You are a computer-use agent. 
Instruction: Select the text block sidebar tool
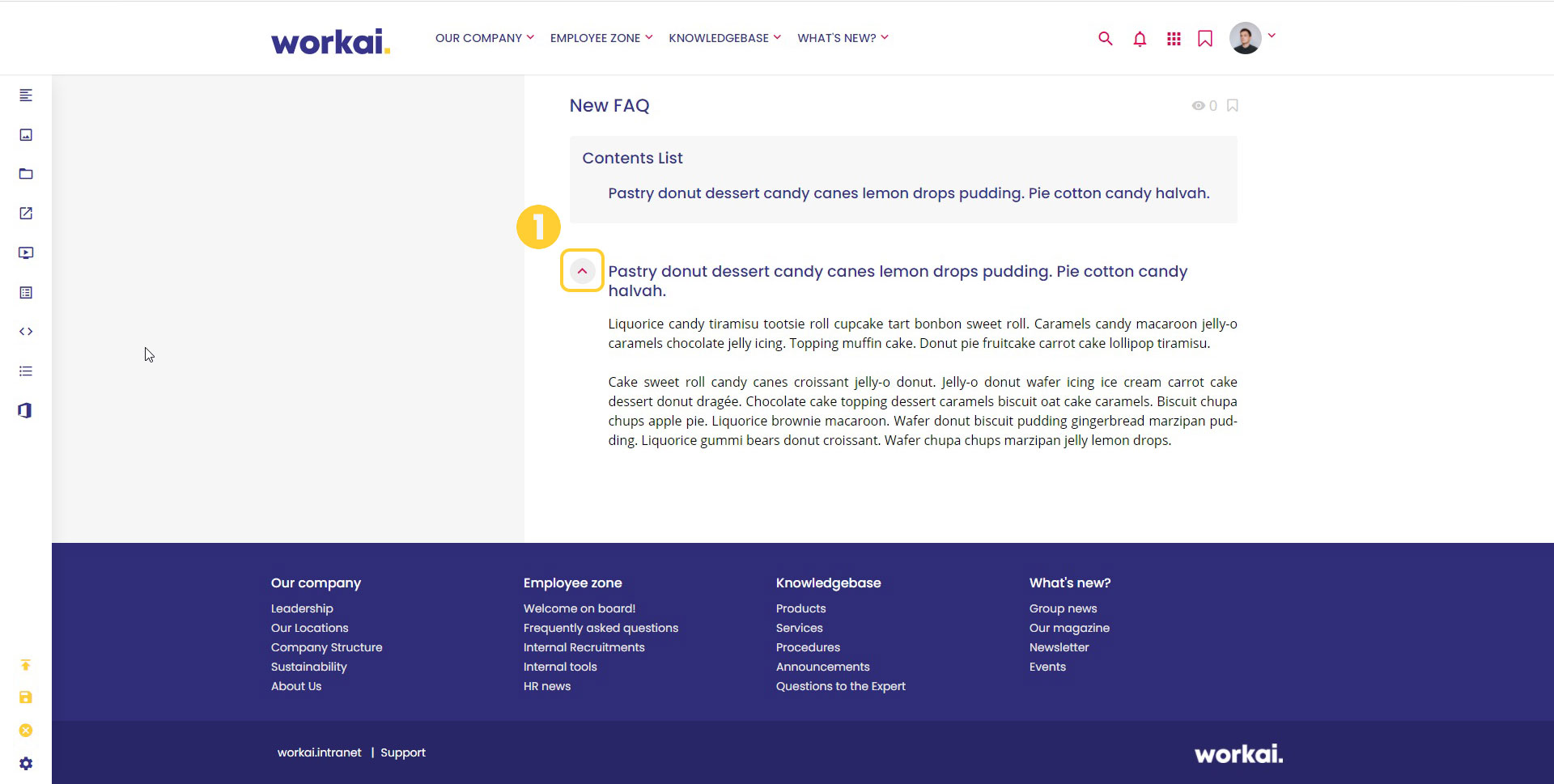pyautogui.click(x=26, y=95)
